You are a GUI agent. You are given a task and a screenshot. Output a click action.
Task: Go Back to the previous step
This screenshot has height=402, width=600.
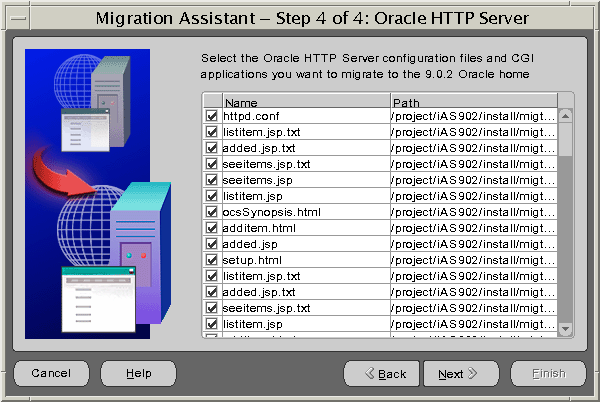382,373
